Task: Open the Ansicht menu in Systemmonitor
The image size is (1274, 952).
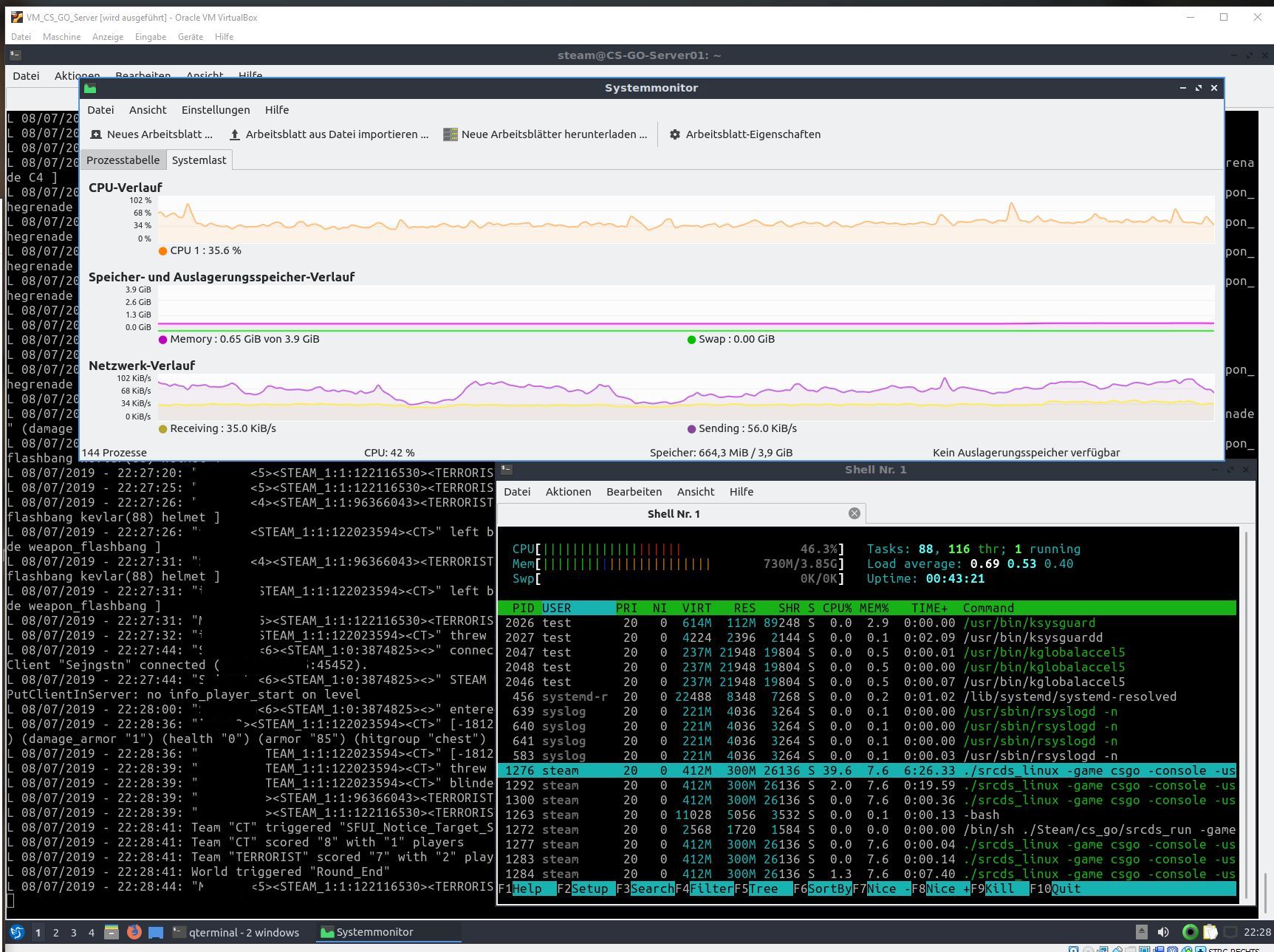Action: pos(147,109)
